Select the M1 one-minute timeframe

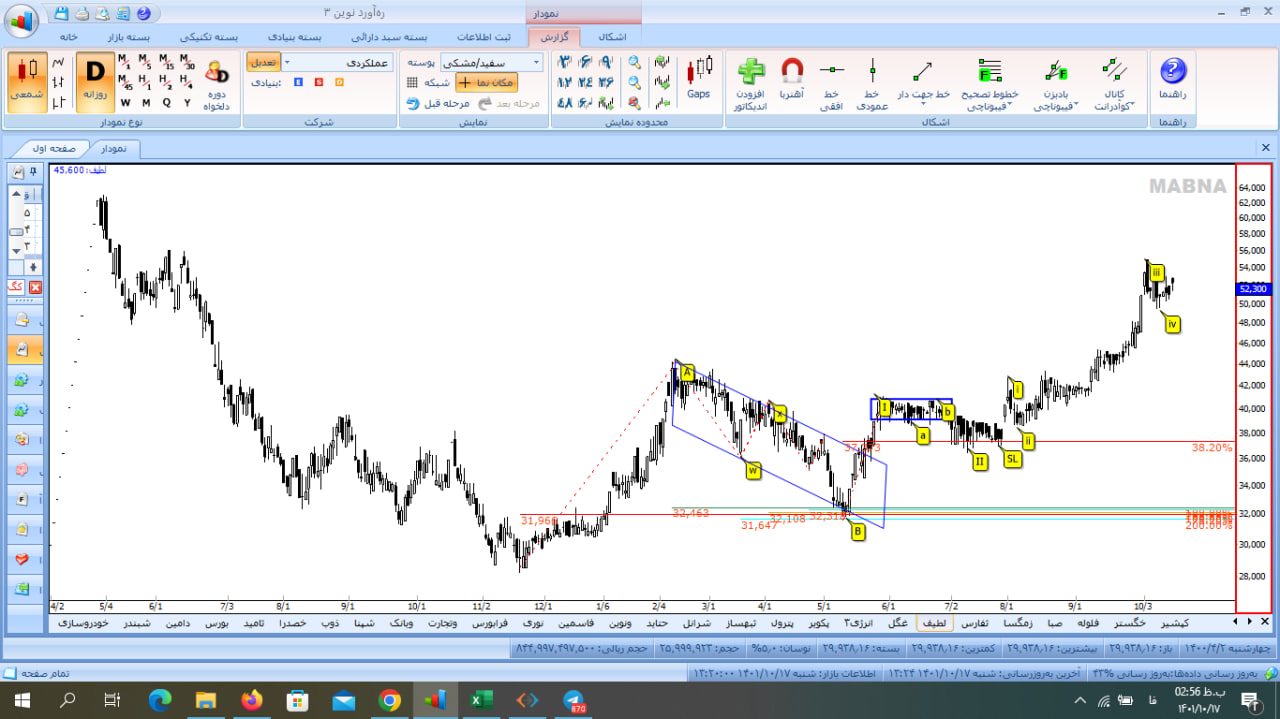125,61
